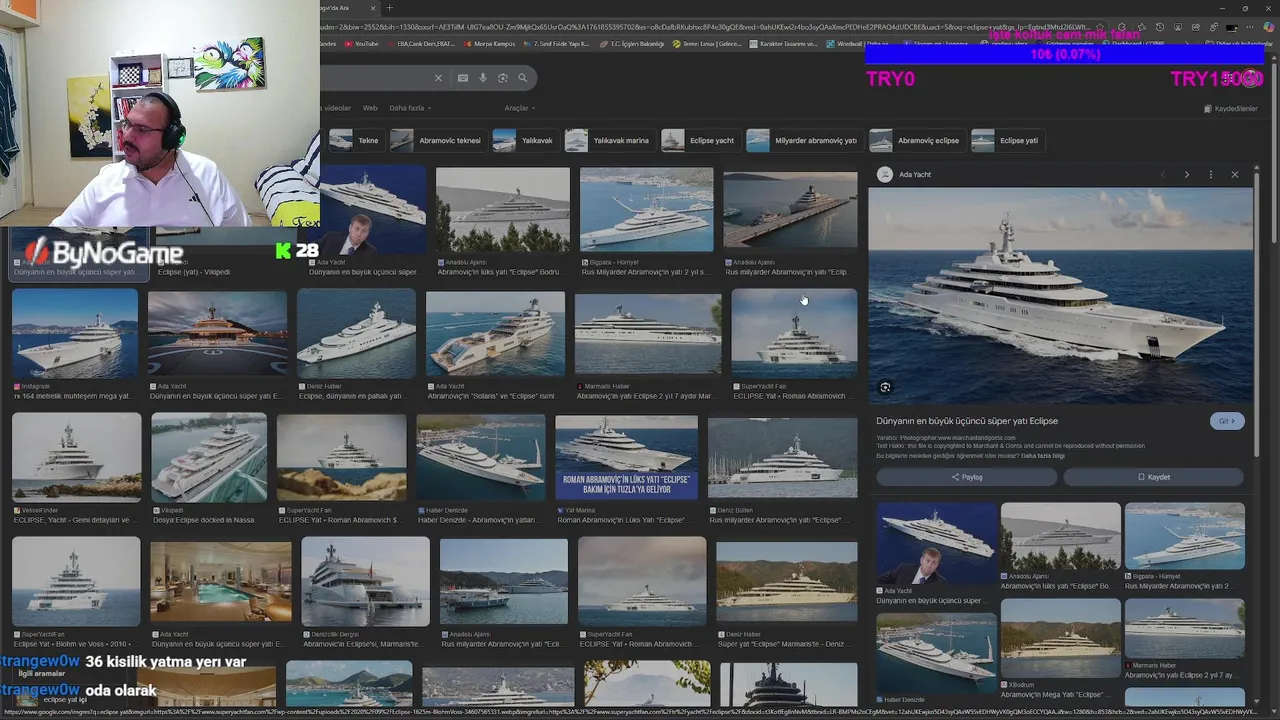This screenshot has height=720, width=1280.
Task: Open related Marmaris Haber thumbnail in side panel
Action: (1185, 629)
